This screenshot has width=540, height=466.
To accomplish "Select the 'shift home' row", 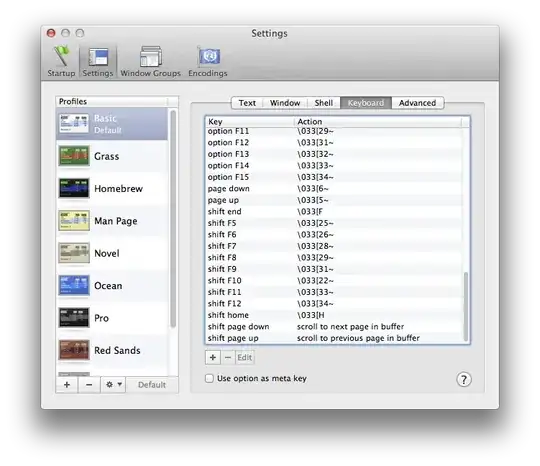I will tap(334, 315).
